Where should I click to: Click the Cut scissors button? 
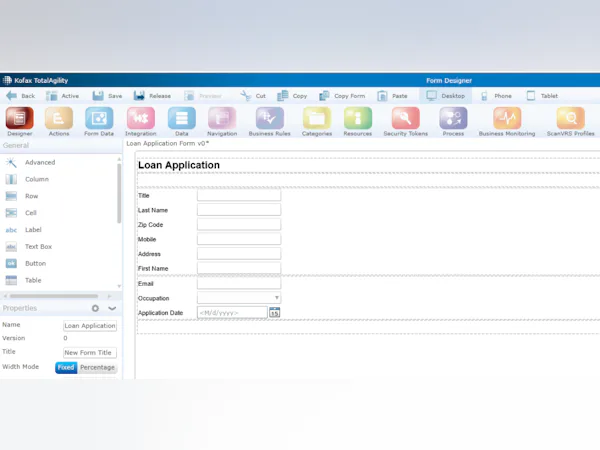tap(253, 96)
